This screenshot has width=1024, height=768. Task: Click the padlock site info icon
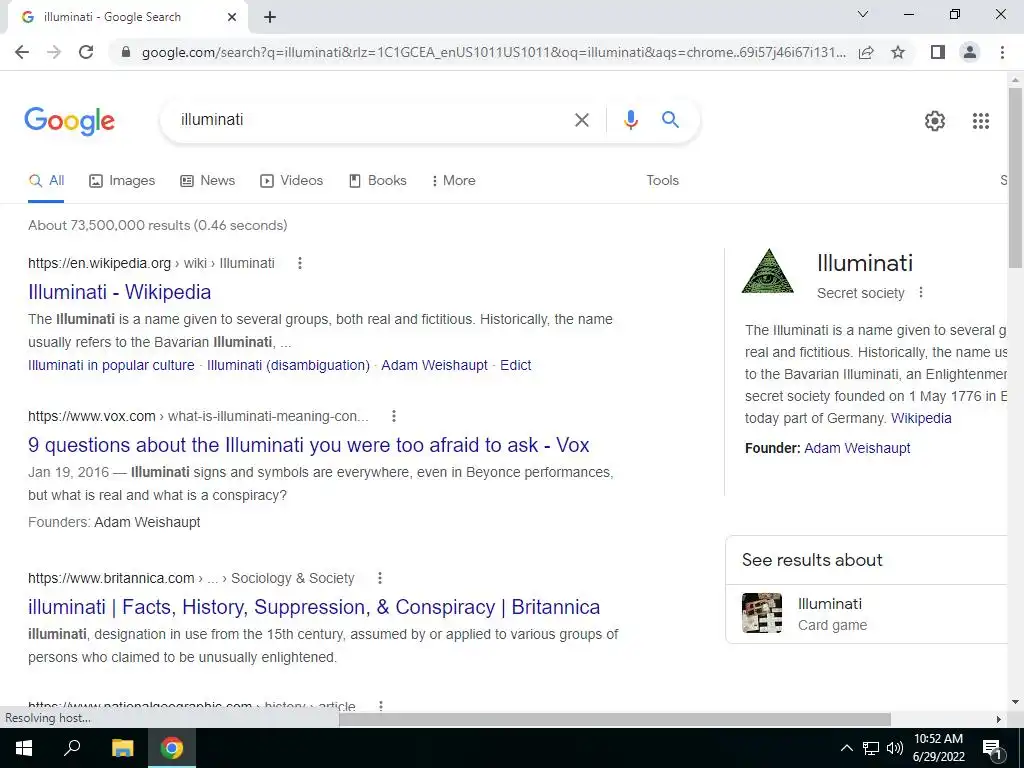click(126, 52)
